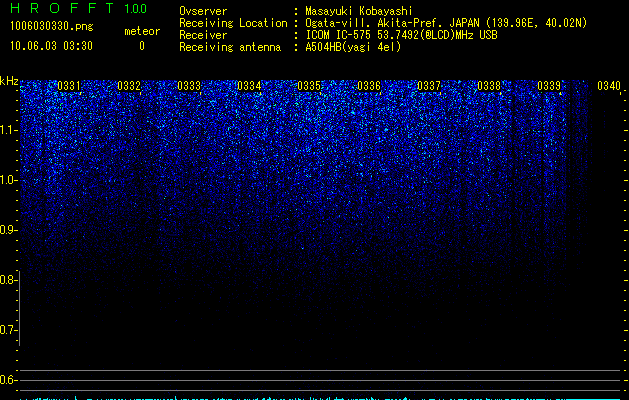This screenshot has width=629, height=400.
Task: Click the 0333 time marker
Action: coord(189,86)
